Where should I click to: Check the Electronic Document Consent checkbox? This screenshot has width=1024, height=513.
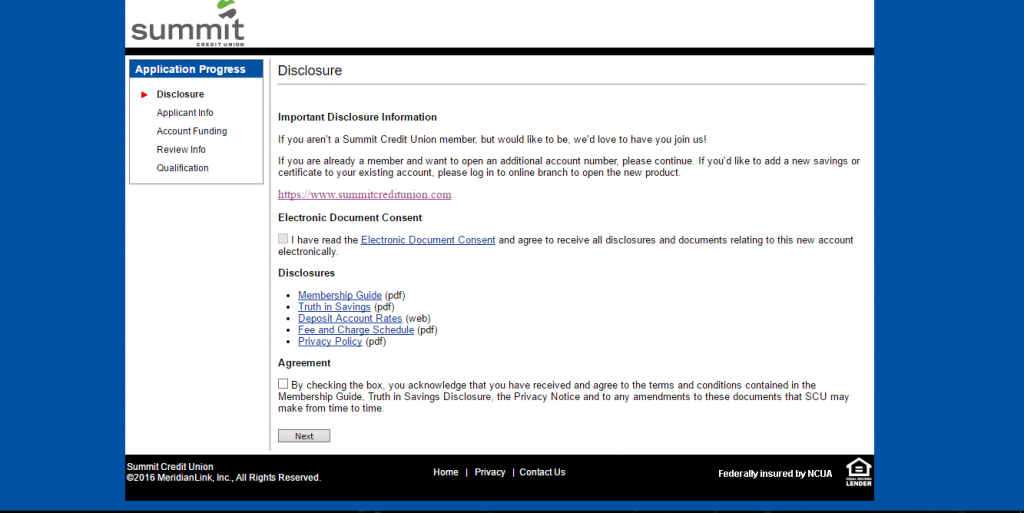pyautogui.click(x=283, y=239)
